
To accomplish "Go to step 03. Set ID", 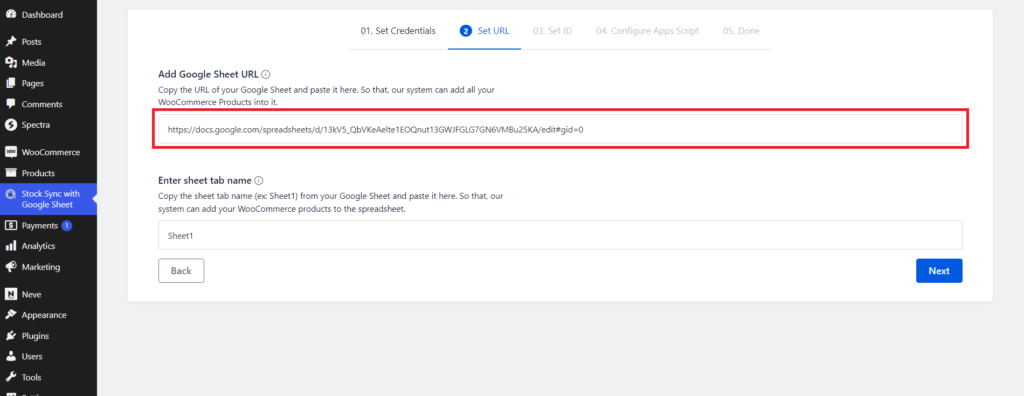I will click(x=552, y=31).
